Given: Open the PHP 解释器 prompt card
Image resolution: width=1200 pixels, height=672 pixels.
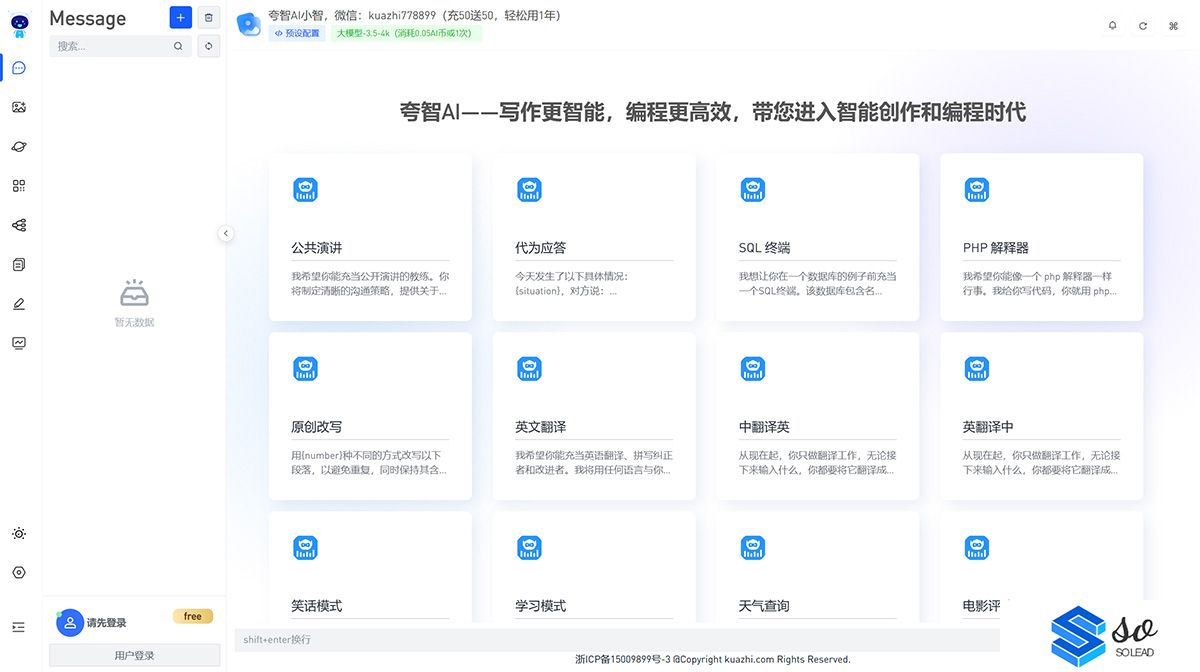Looking at the screenshot, I should [x=1041, y=237].
